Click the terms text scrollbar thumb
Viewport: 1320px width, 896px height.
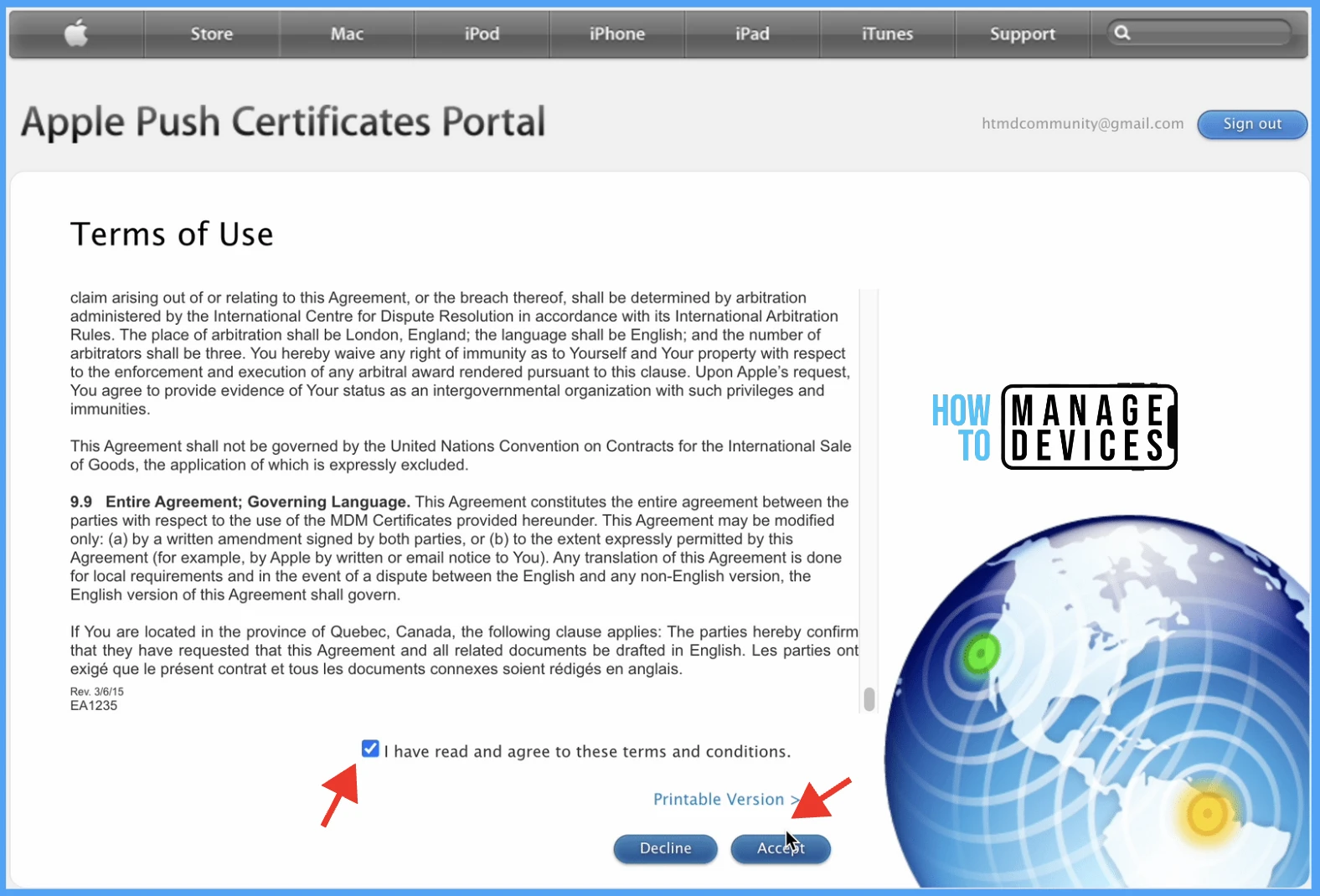click(x=869, y=698)
